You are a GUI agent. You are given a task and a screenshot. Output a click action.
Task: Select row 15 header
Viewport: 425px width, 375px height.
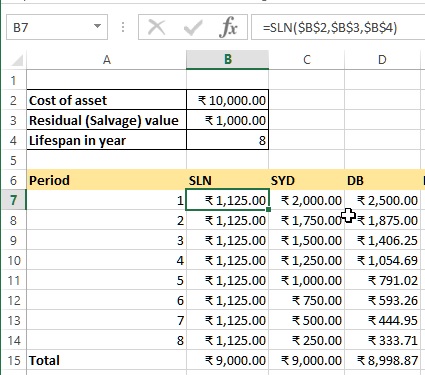coord(14,360)
